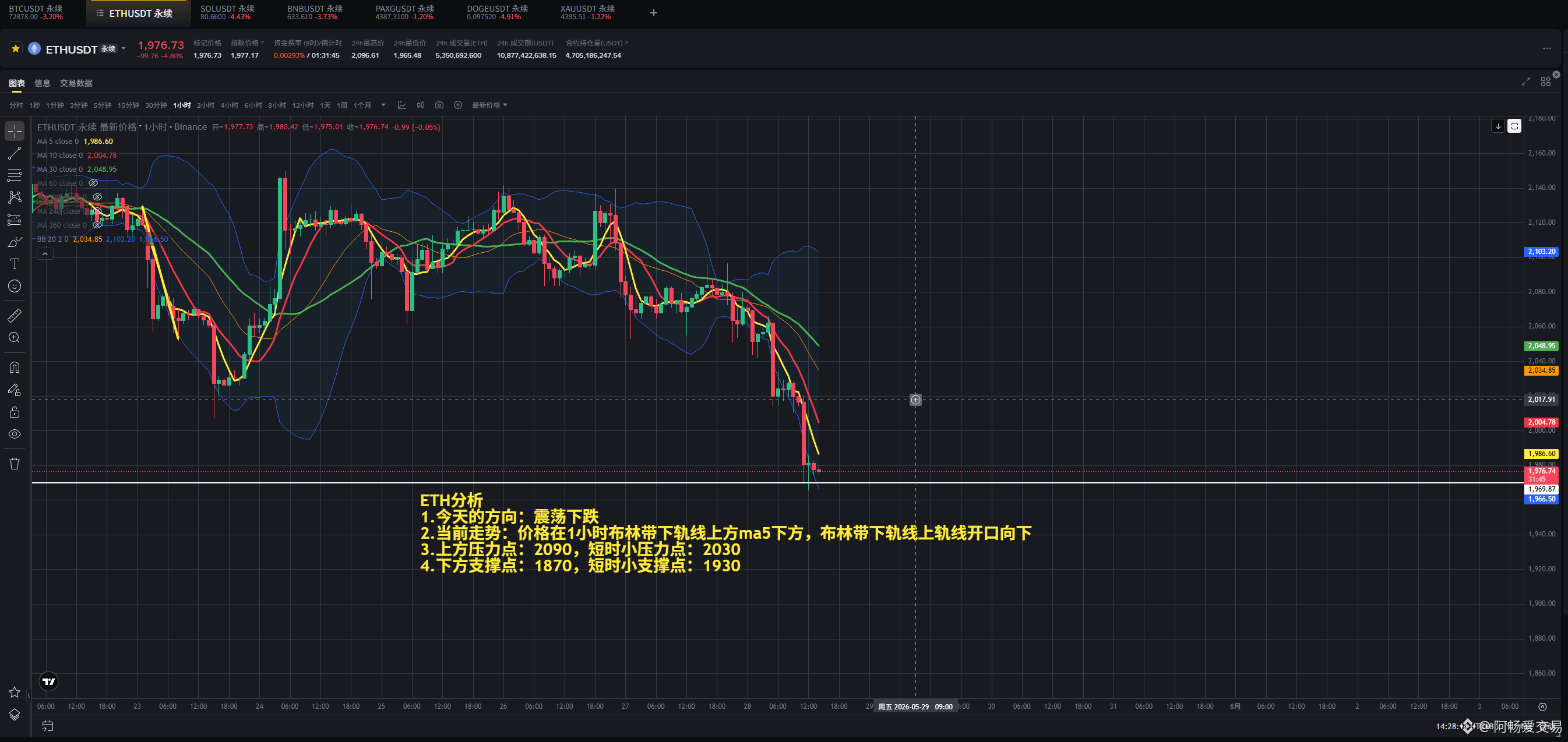Select the 1周 timeframe
This screenshot has width=1568, height=742.
pos(342,105)
